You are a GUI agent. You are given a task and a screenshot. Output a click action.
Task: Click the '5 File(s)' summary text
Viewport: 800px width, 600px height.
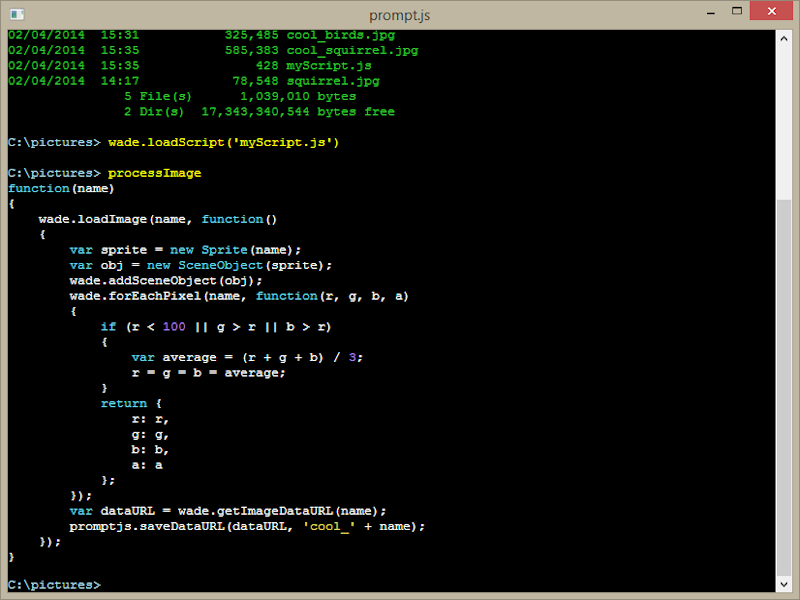(x=158, y=96)
